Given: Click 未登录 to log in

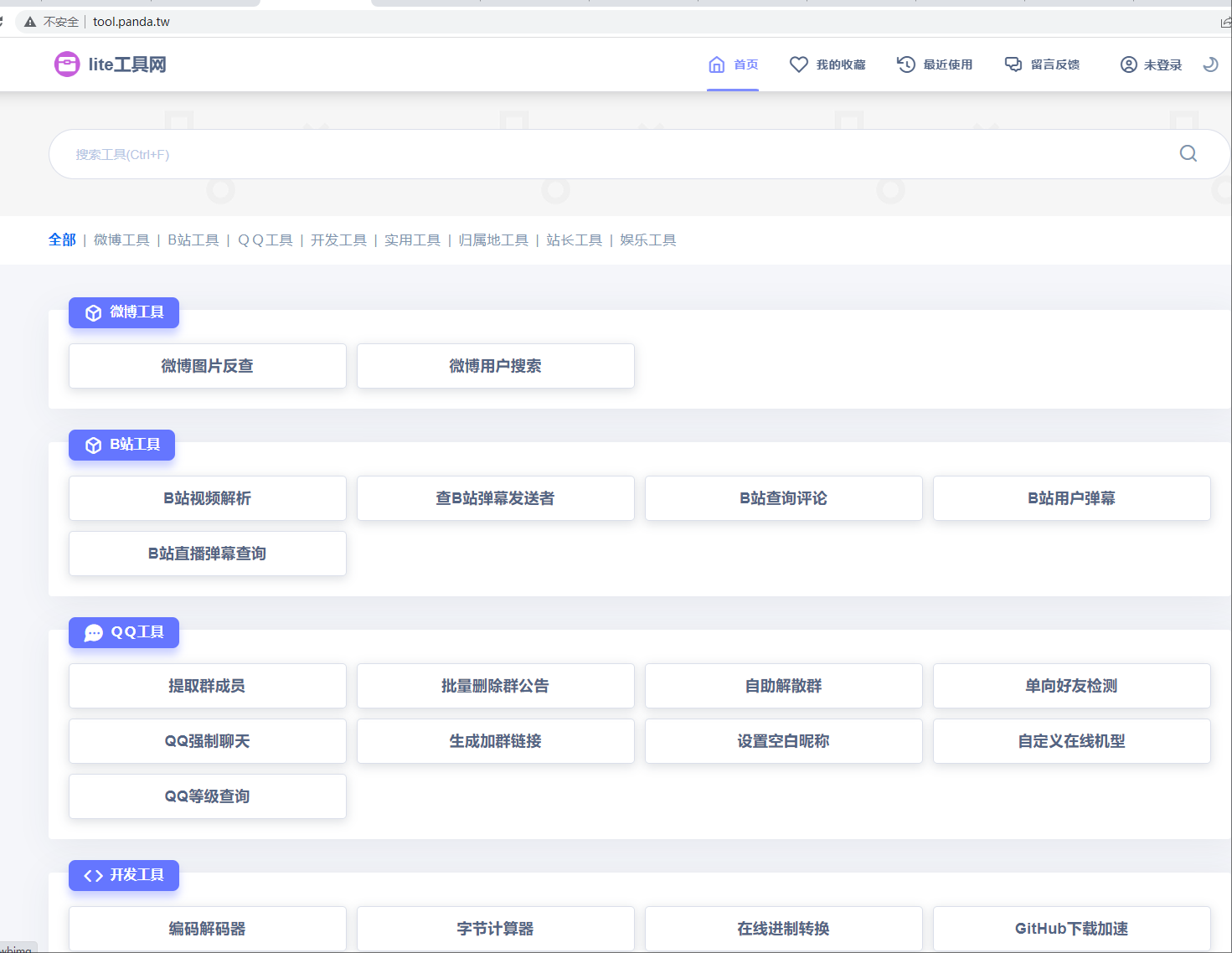Looking at the screenshot, I should (x=1151, y=64).
